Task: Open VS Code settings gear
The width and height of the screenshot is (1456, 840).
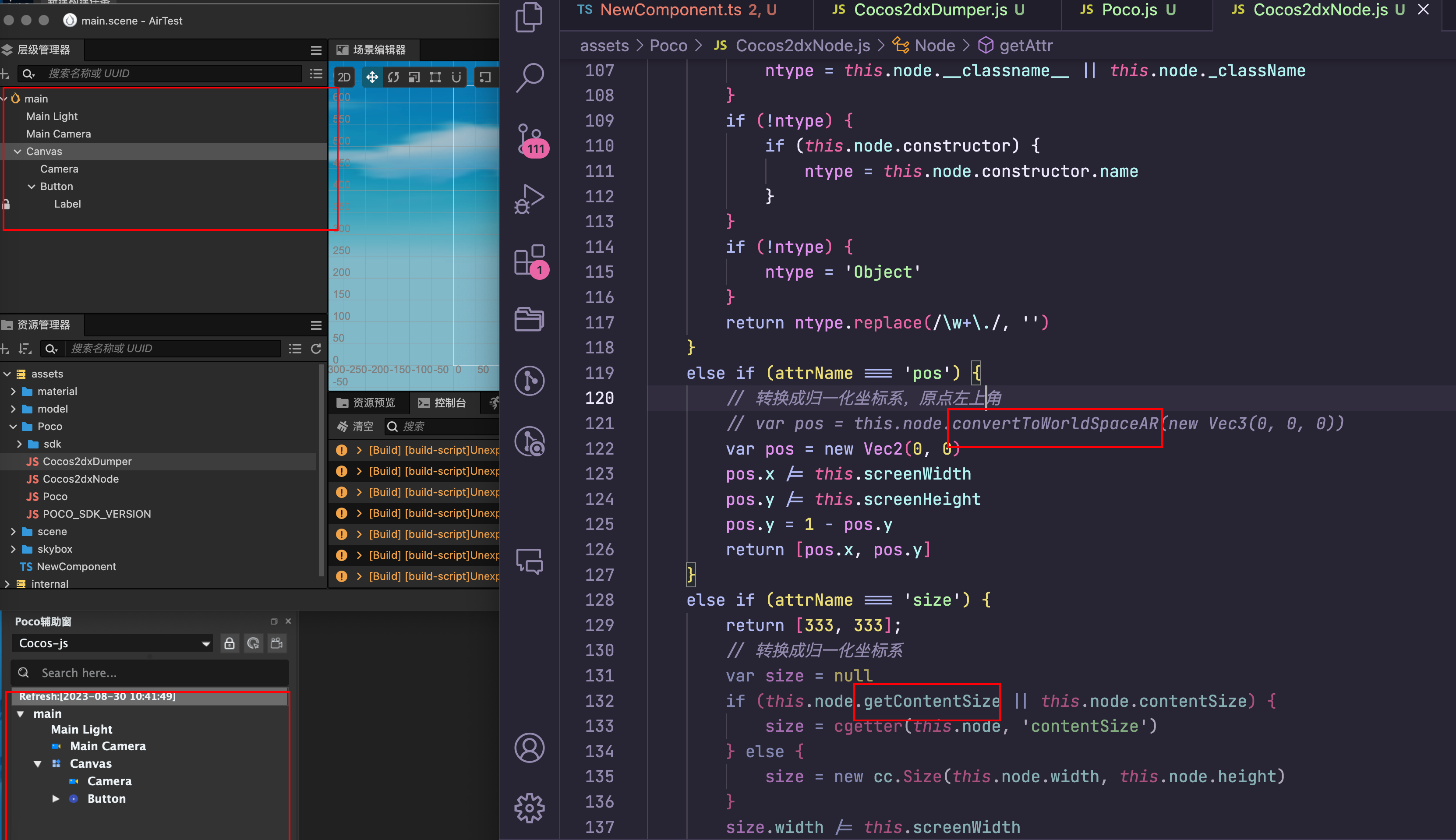Action: [529, 807]
